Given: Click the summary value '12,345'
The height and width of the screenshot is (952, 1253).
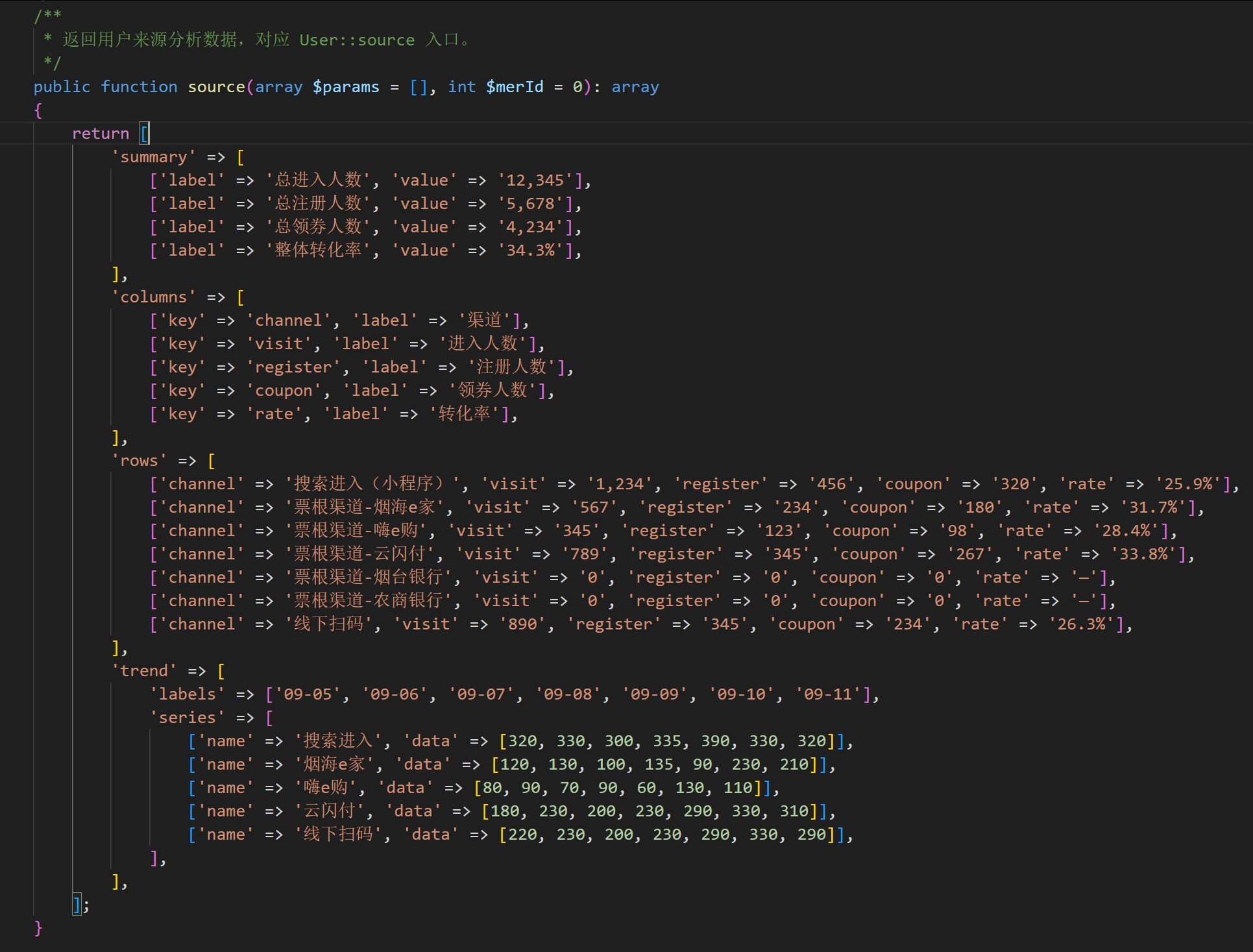Looking at the screenshot, I should pos(535,180).
